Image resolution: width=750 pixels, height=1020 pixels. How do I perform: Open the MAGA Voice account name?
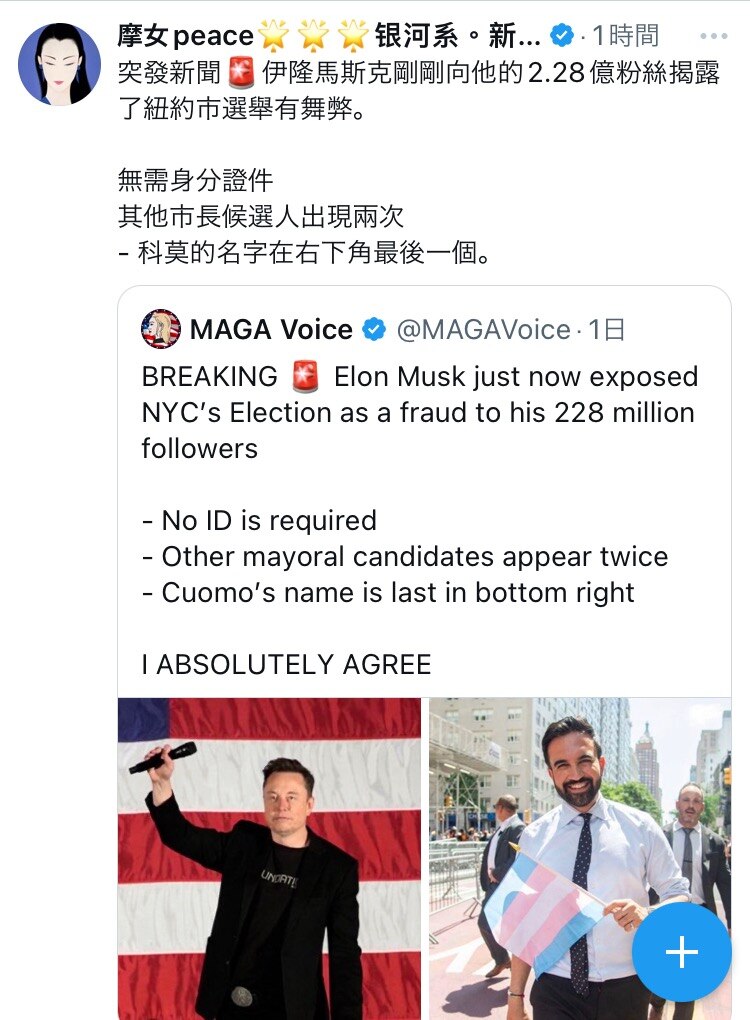271,329
